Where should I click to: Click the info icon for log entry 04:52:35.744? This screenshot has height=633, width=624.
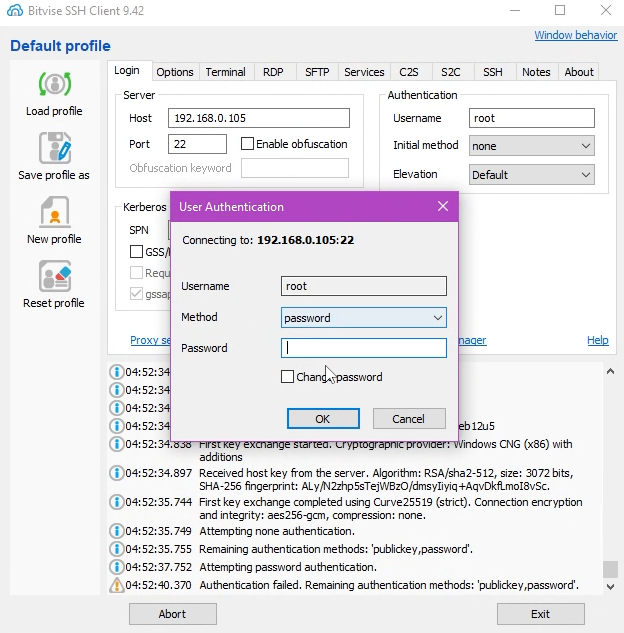[117, 502]
